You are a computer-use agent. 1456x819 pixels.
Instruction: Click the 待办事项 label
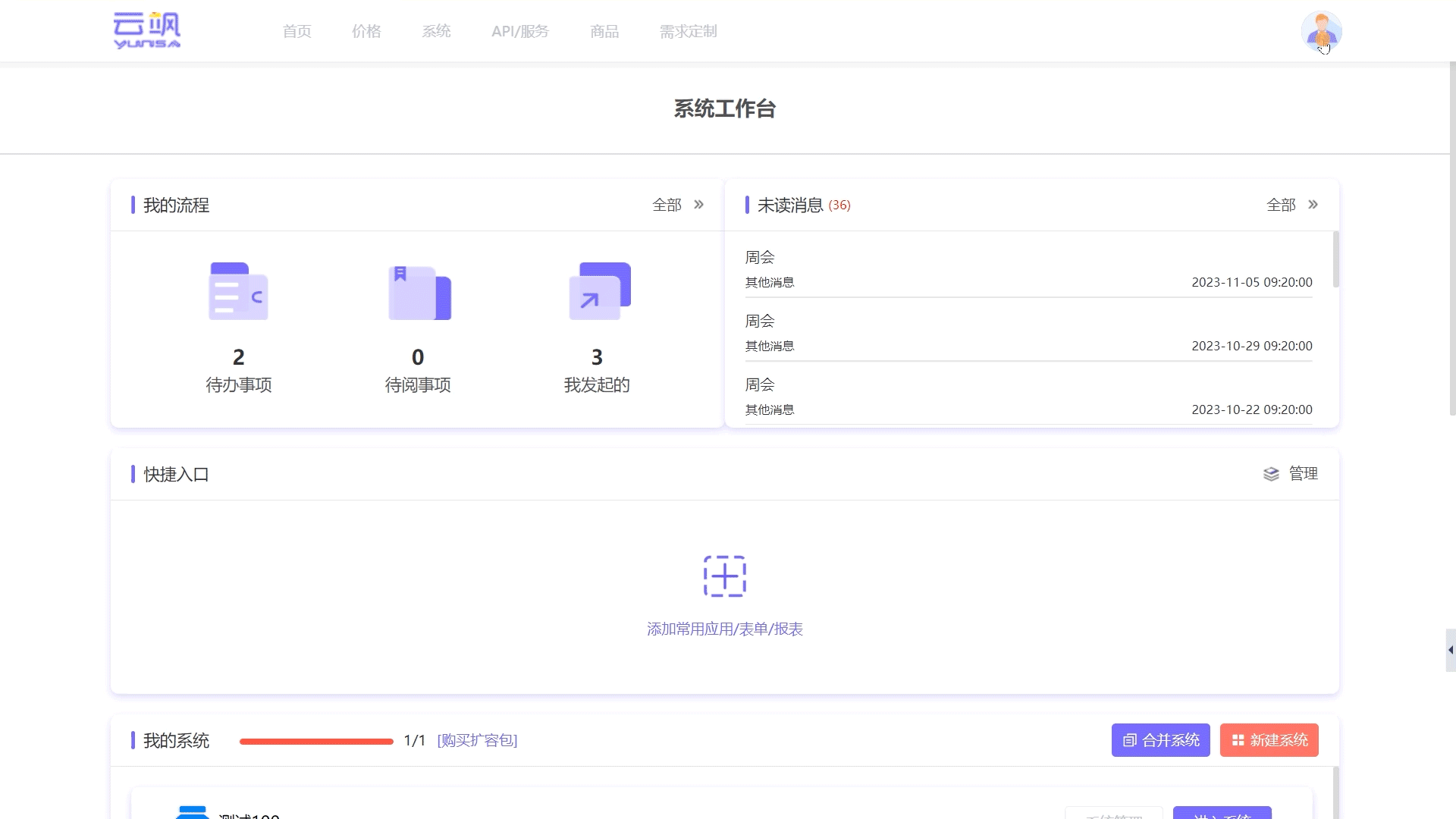[239, 385]
